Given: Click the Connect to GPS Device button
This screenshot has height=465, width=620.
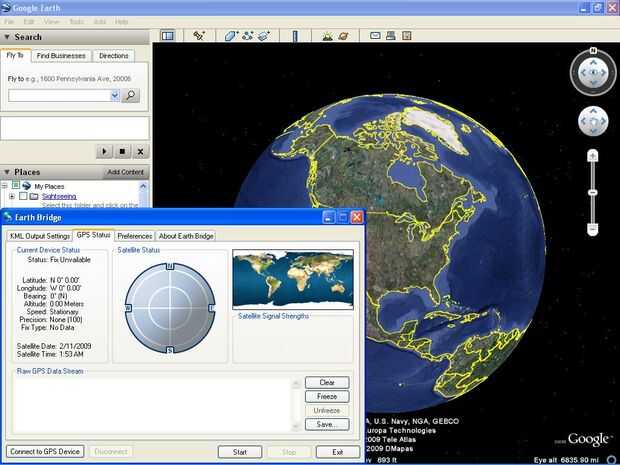Looking at the screenshot, I should (x=45, y=452).
